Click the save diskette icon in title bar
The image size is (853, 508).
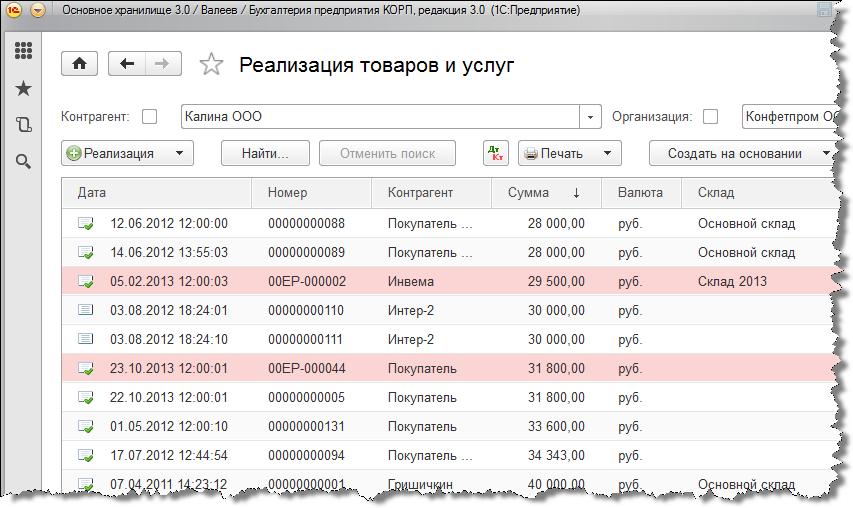824,10
